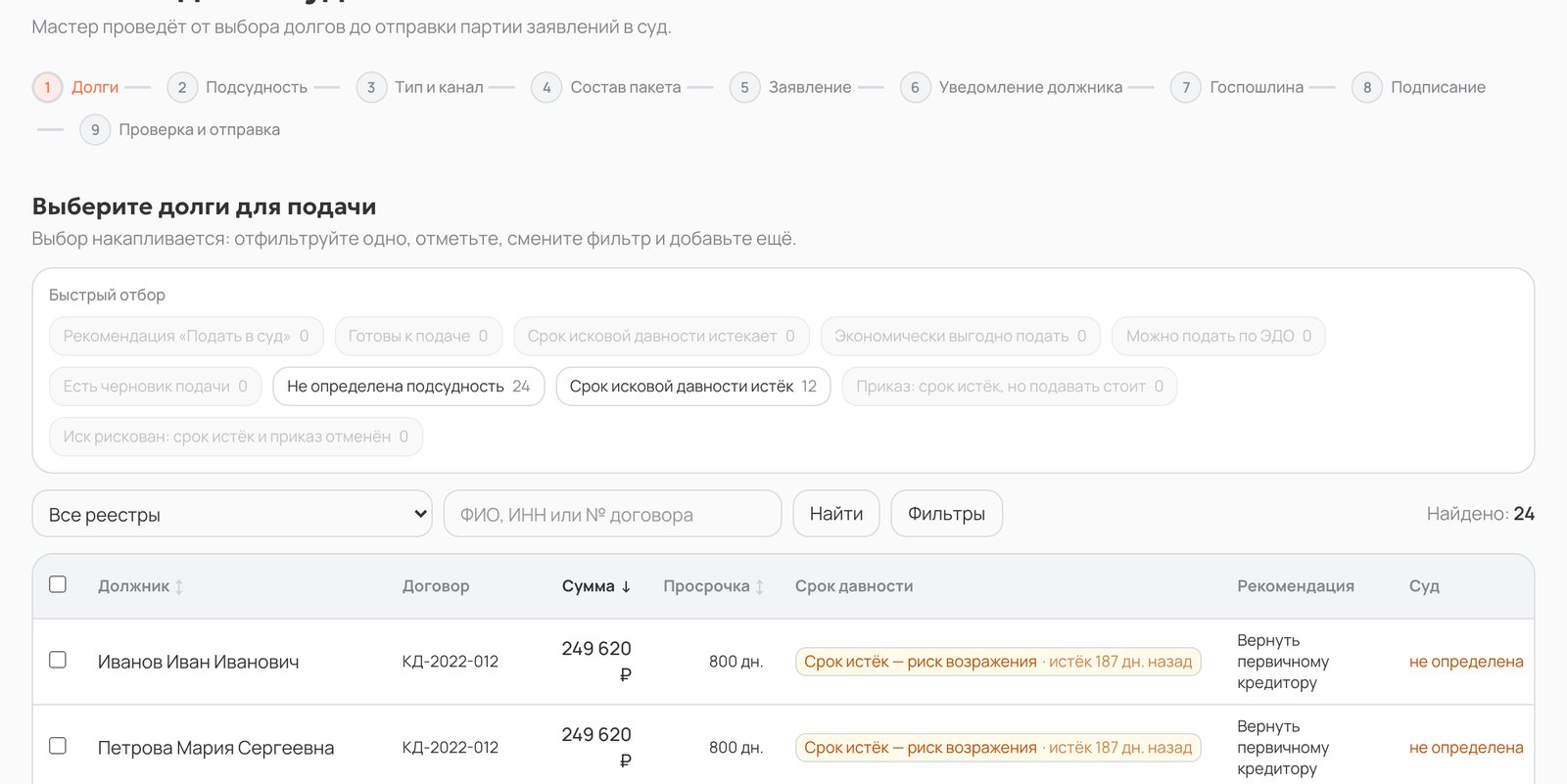This screenshot has height=784, width=1567.
Task: Go to step 7 Госпошлина
Action: pyautogui.click(x=1237, y=87)
